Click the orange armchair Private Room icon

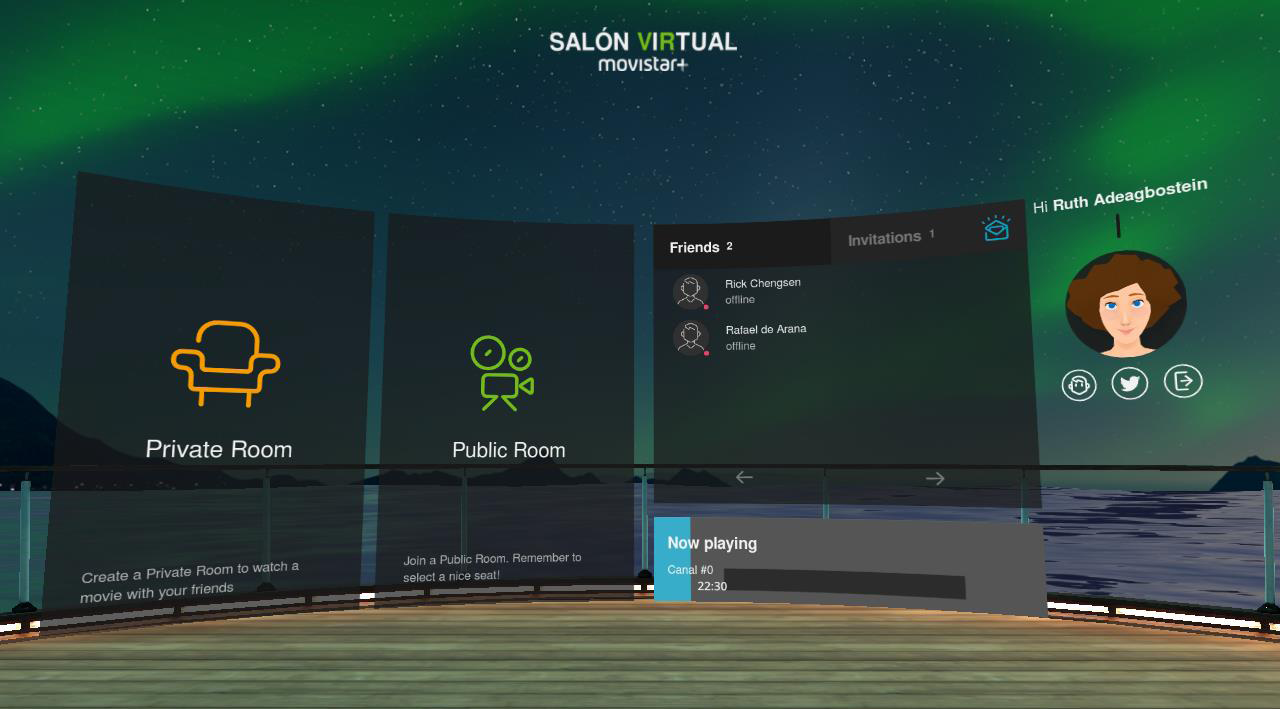(x=225, y=363)
